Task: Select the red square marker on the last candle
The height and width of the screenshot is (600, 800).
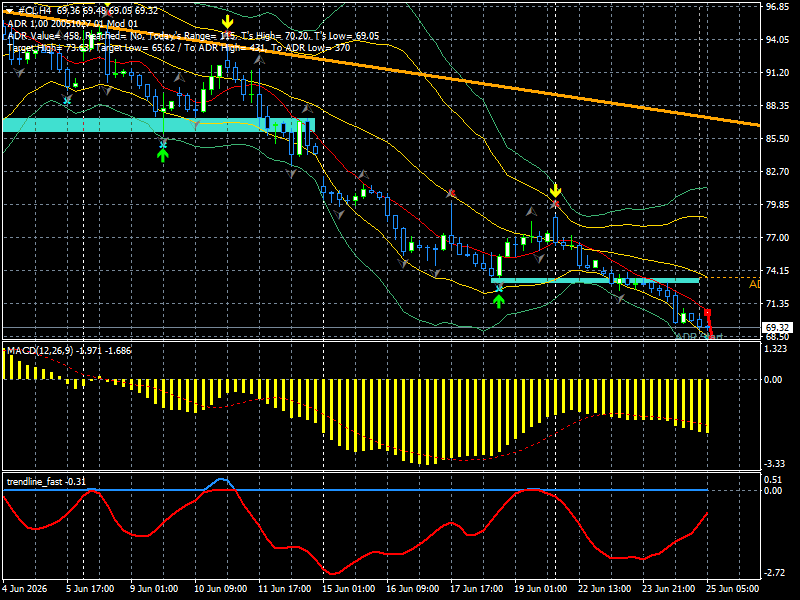Action: coord(707,313)
